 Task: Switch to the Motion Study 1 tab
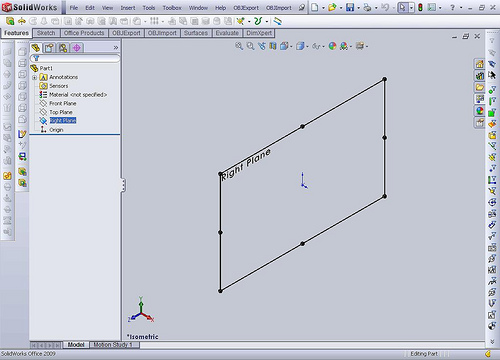113,345
